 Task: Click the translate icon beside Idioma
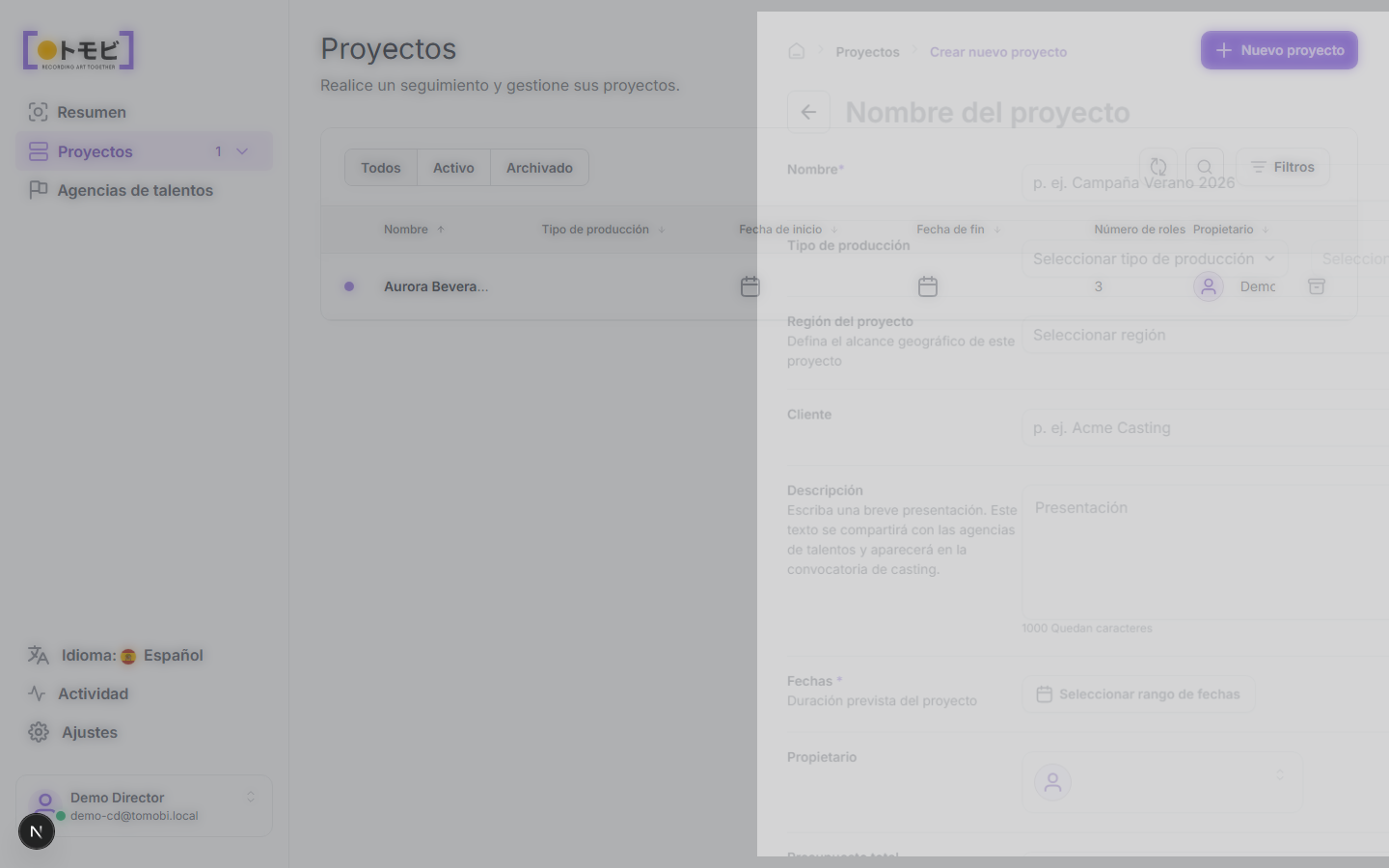[x=38, y=655]
